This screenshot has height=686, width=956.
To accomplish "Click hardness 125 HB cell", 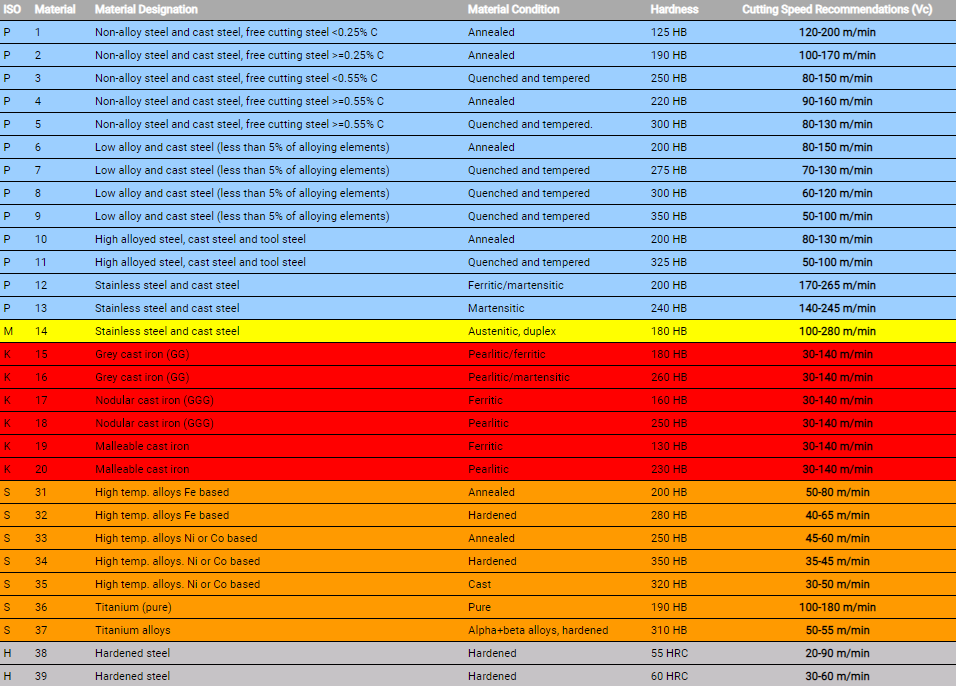I will (x=669, y=32).
